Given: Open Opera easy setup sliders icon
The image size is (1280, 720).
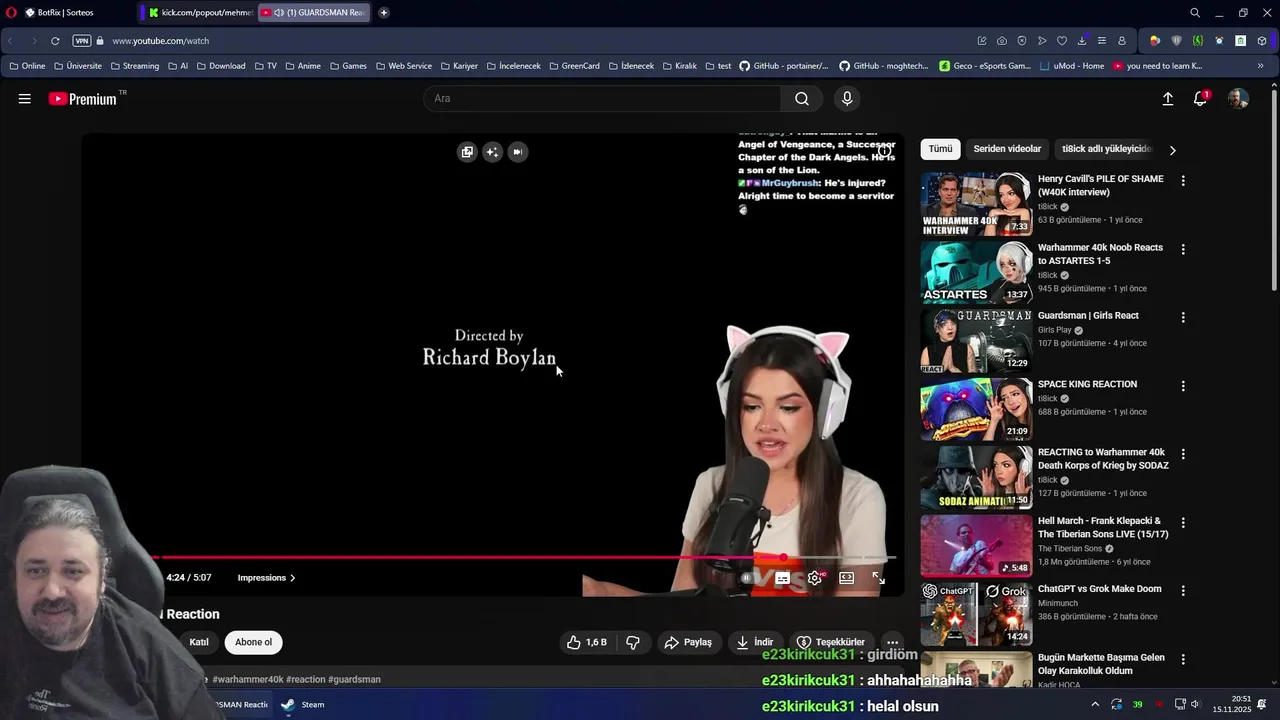Looking at the screenshot, I should pyautogui.click(x=1102, y=41).
